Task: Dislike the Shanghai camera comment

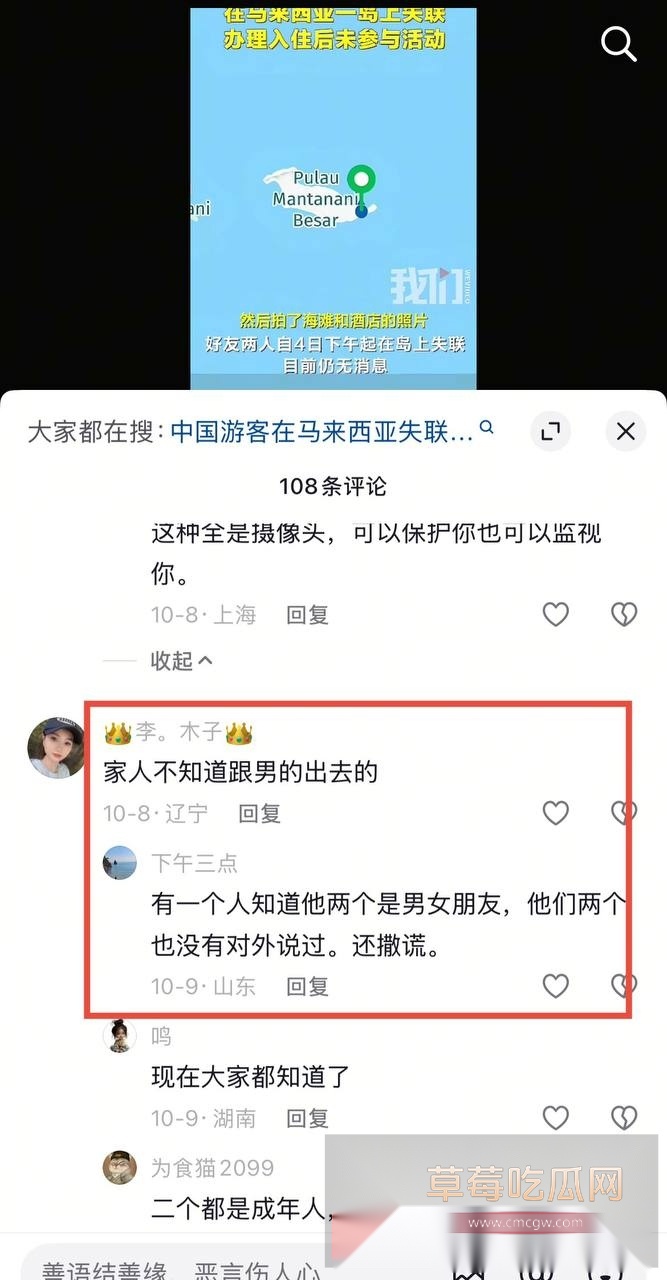Action: (624, 614)
